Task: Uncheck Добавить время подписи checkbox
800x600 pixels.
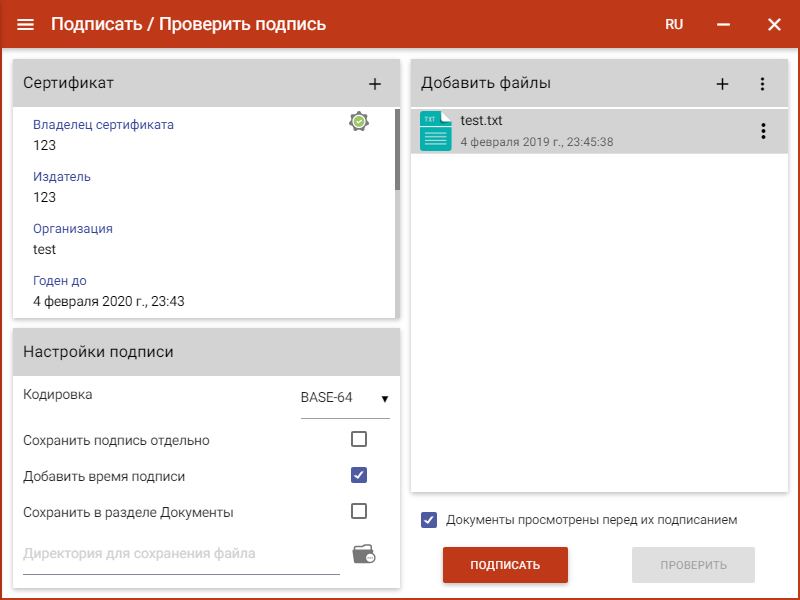Action: pos(359,475)
